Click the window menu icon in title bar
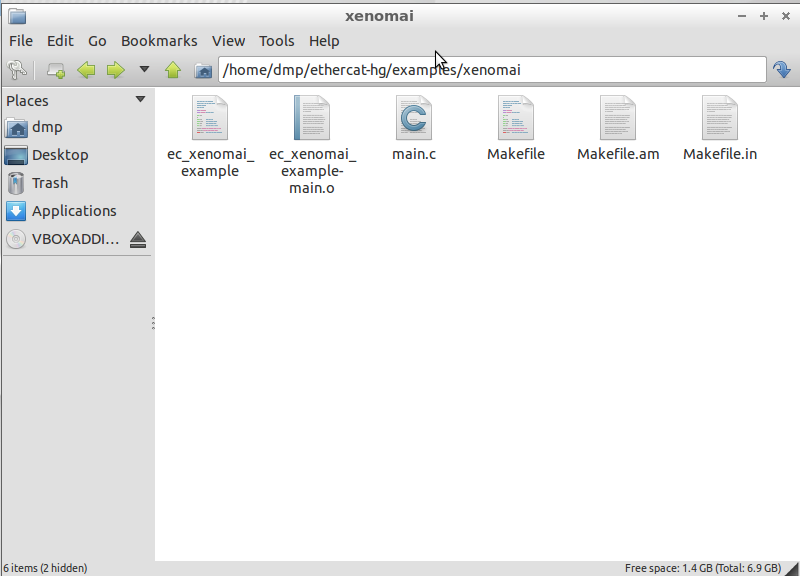The image size is (800, 576). coord(17,16)
